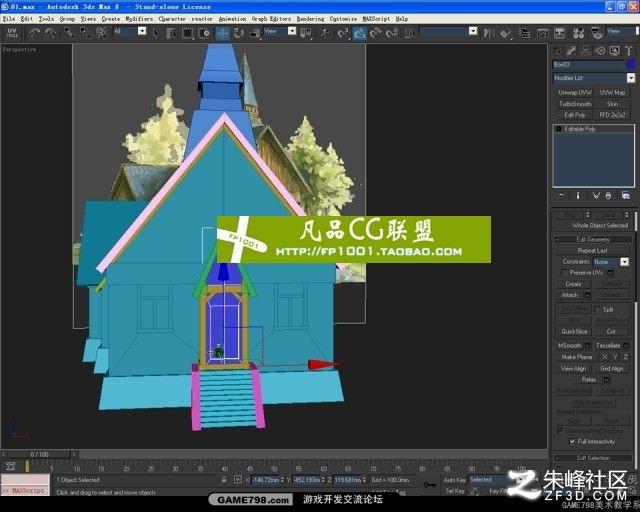The height and width of the screenshot is (512, 640).
Task: Toggle the Split checkbox
Action: tap(597, 309)
